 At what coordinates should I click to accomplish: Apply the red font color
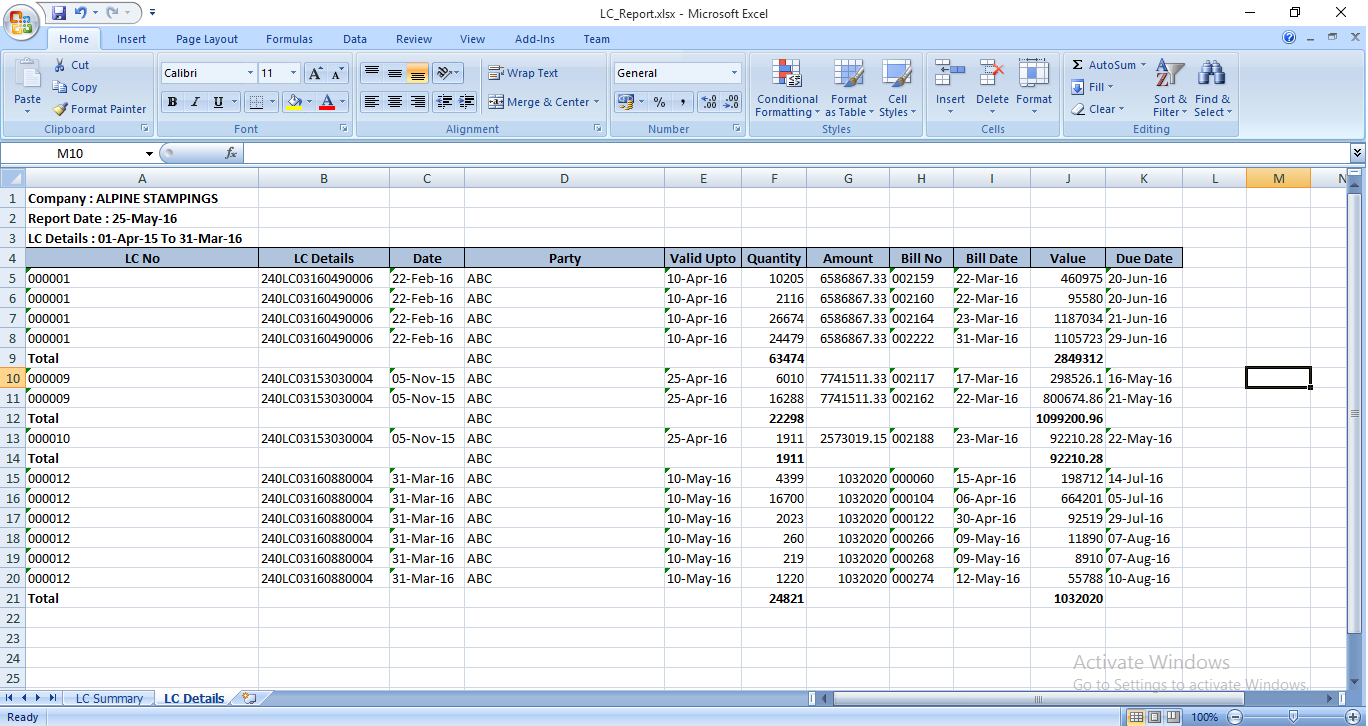[x=327, y=102]
